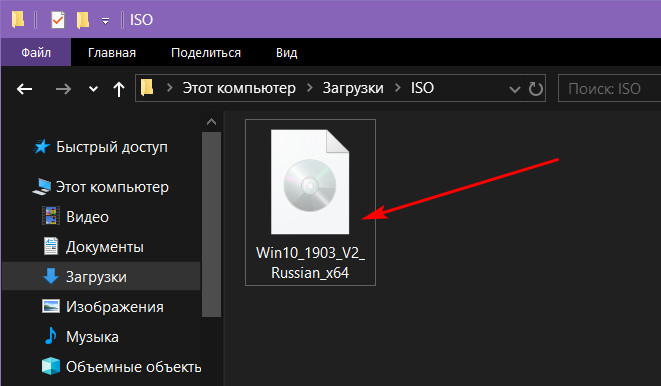Open Быстрый доступ in navigation pane
Image resolution: width=661 pixels, height=386 pixels.
coord(112,147)
